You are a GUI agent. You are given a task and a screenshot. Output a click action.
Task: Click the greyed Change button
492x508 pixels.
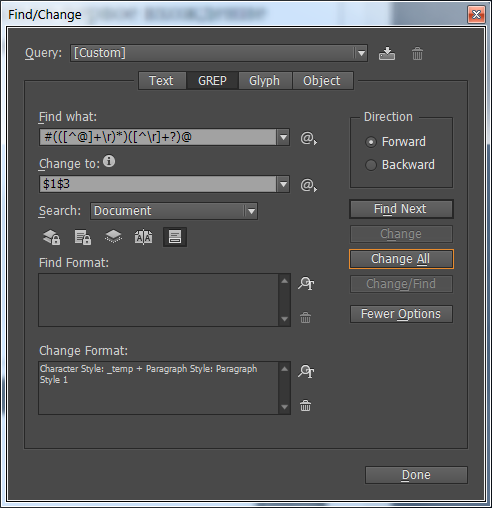coord(401,234)
